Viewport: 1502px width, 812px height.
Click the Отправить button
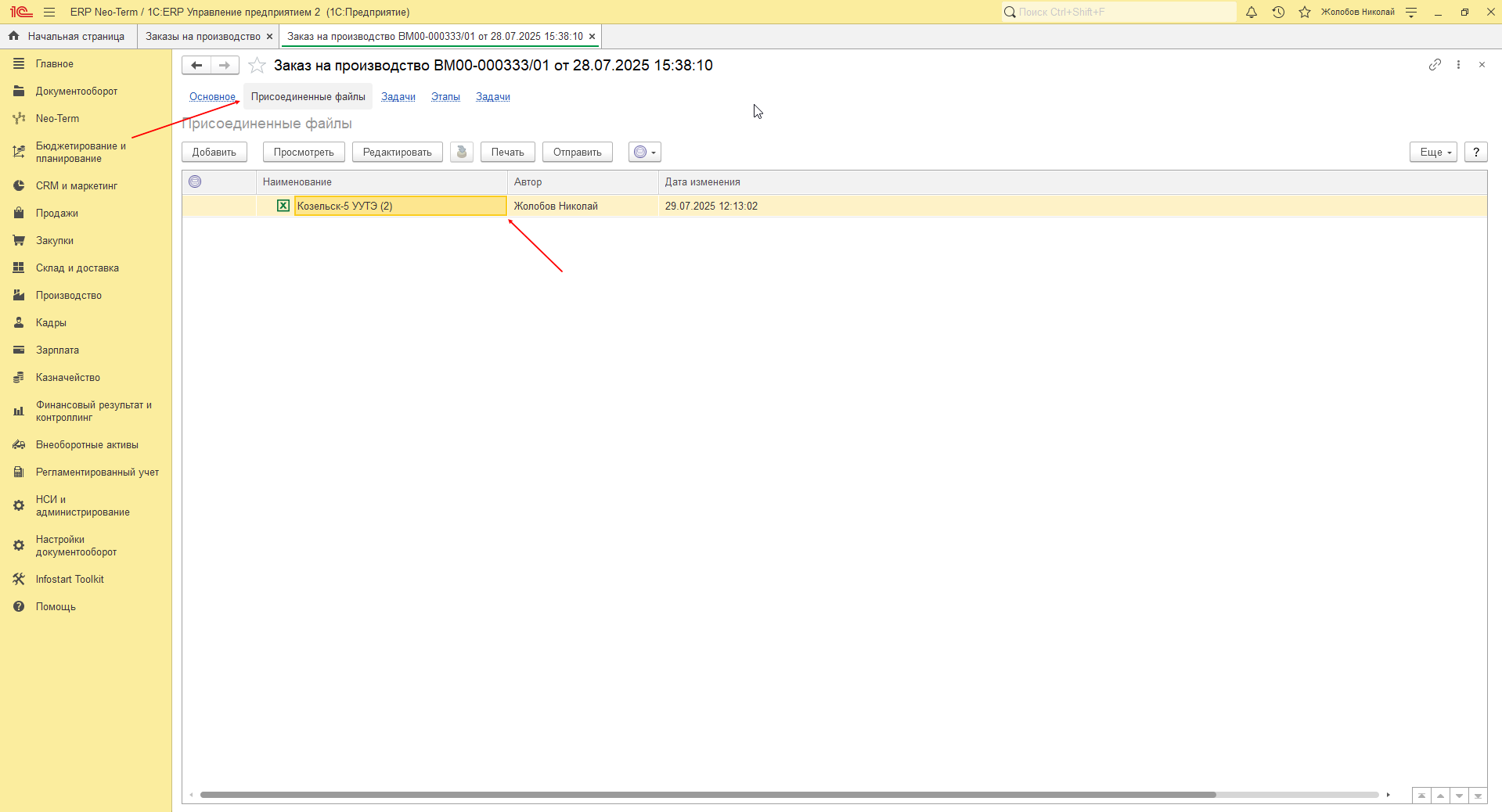(577, 152)
